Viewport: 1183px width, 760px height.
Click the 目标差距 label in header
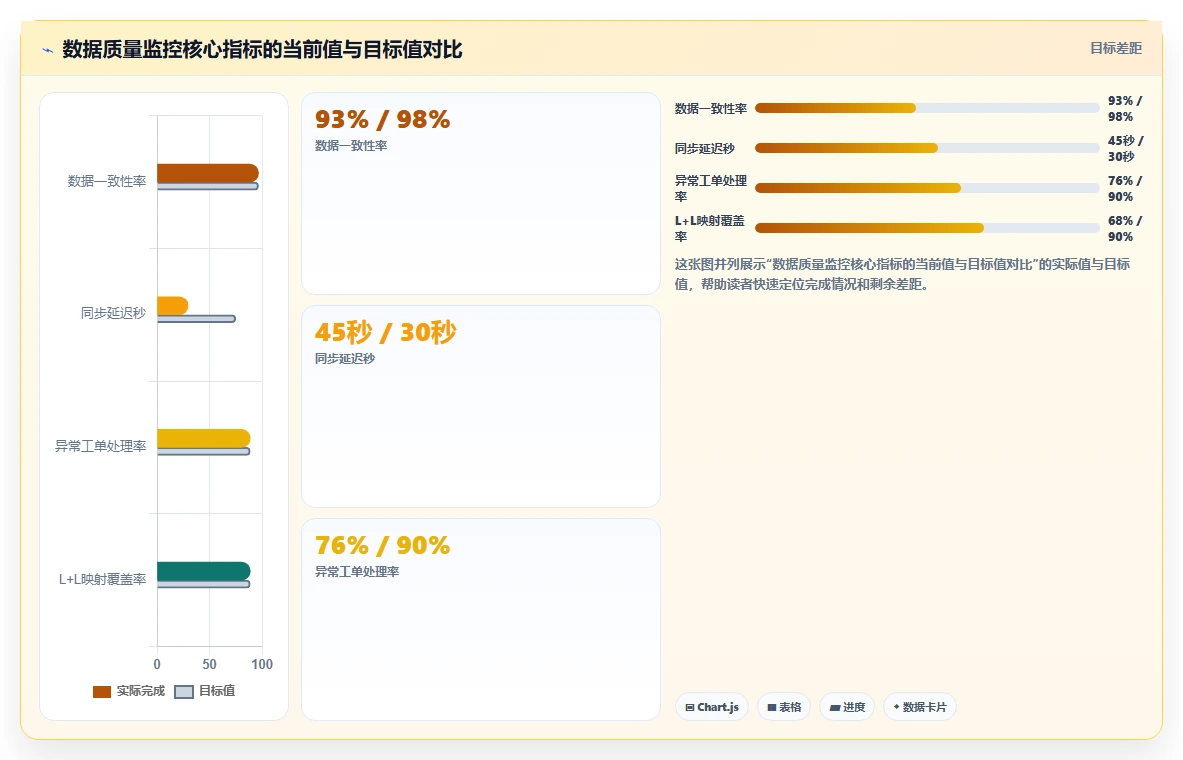click(x=1116, y=48)
